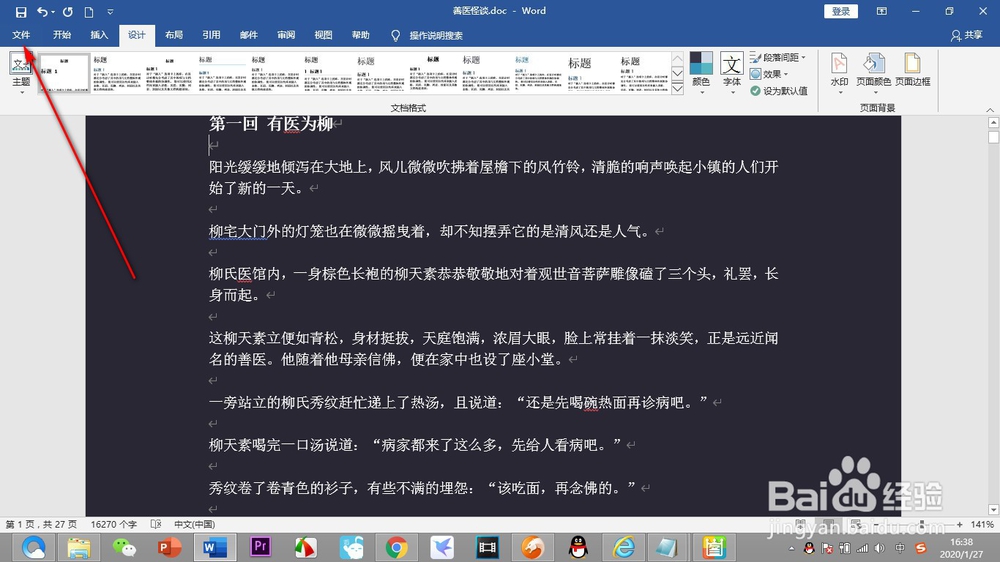Open the 水印 watermark dropdown
This screenshot has height=562, width=1000.
(x=839, y=72)
